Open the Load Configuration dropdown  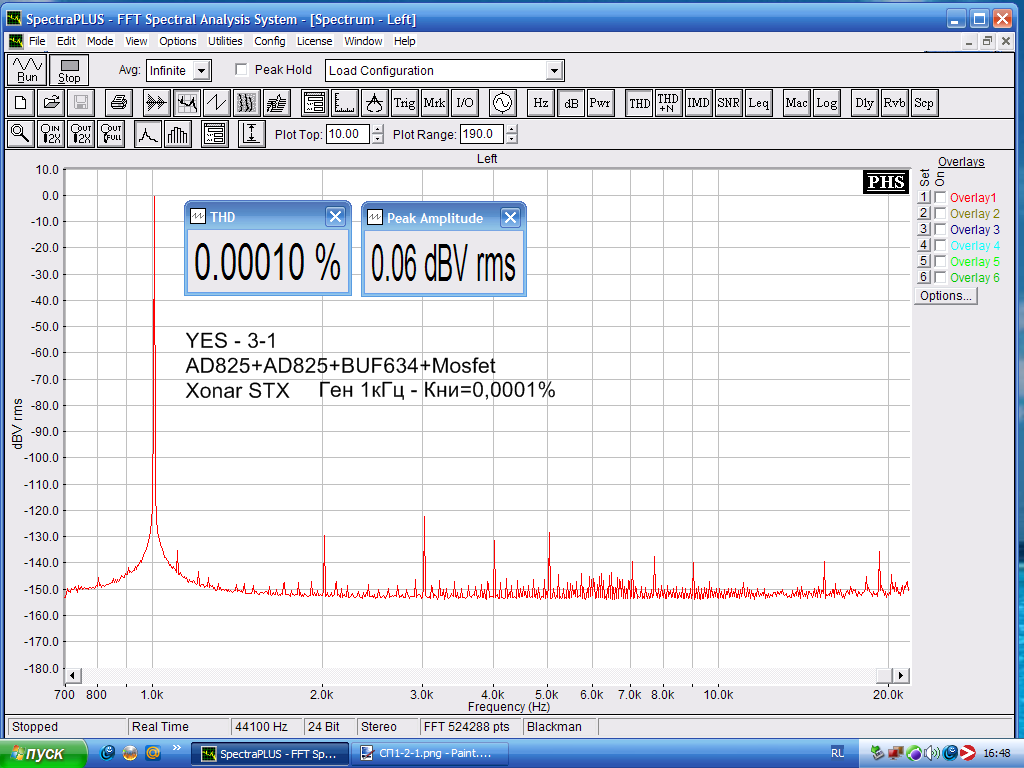click(554, 71)
